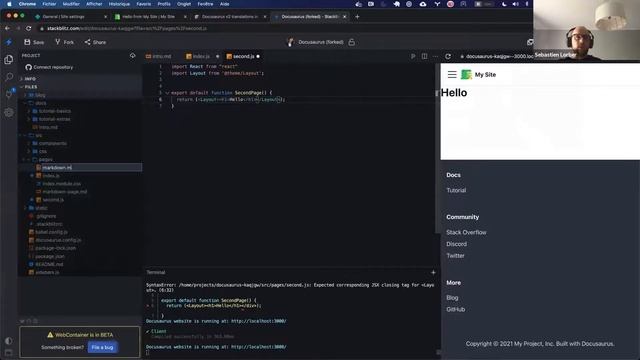Click the GitHub icon in Connect repository
640x360 pixels.
[x=28, y=67]
